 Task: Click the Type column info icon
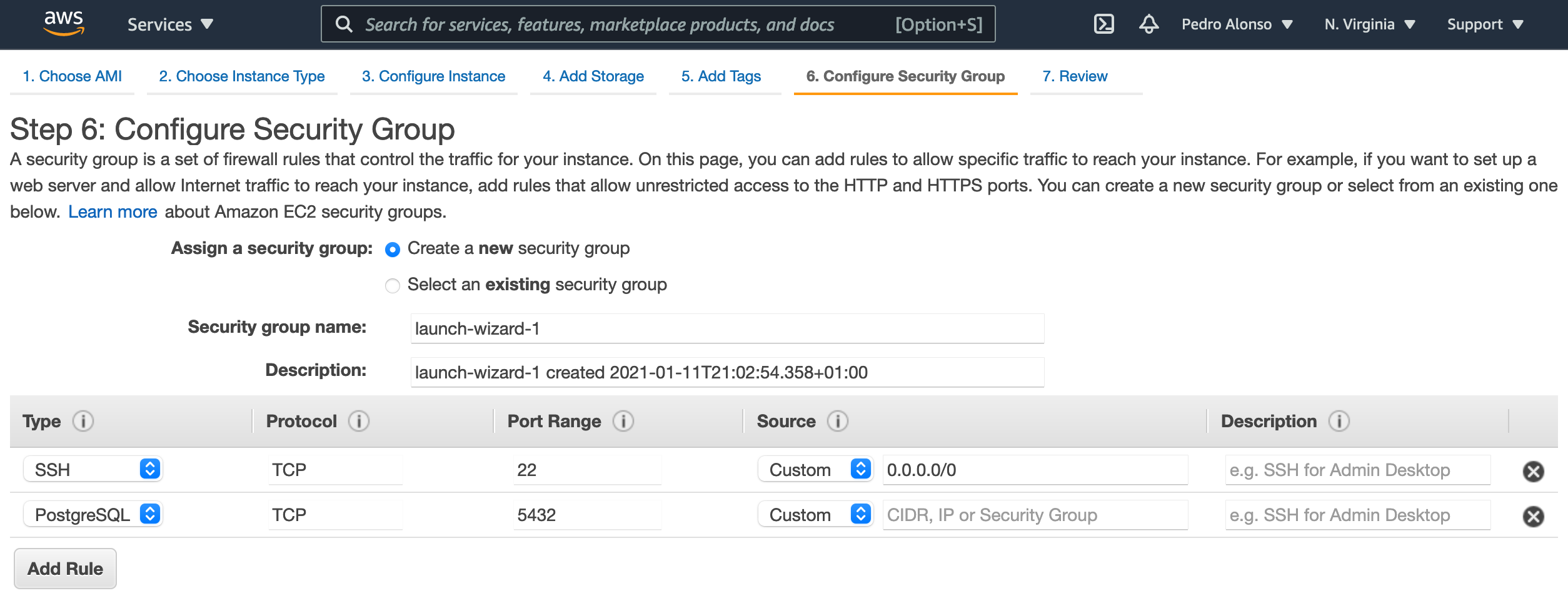pos(83,422)
